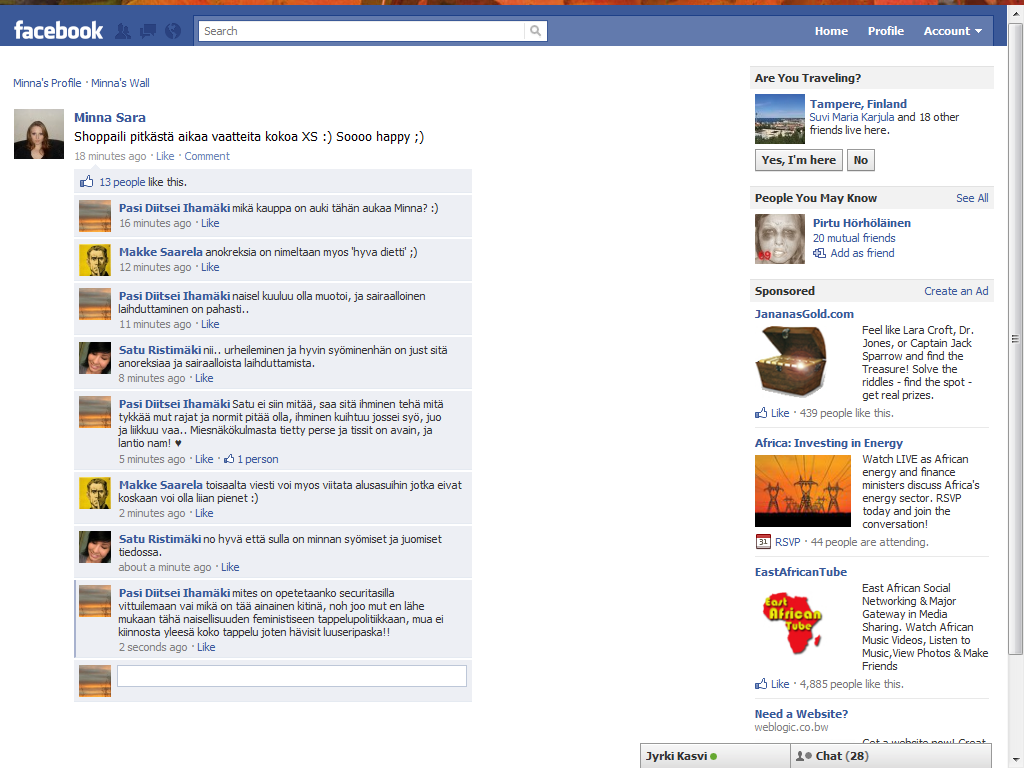Open notifications globe icon in header

172,31
